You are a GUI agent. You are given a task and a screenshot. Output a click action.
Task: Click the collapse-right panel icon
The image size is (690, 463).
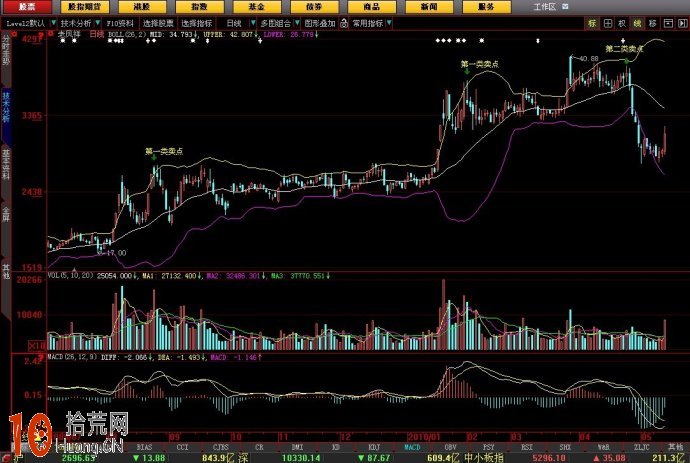tap(683, 23)
